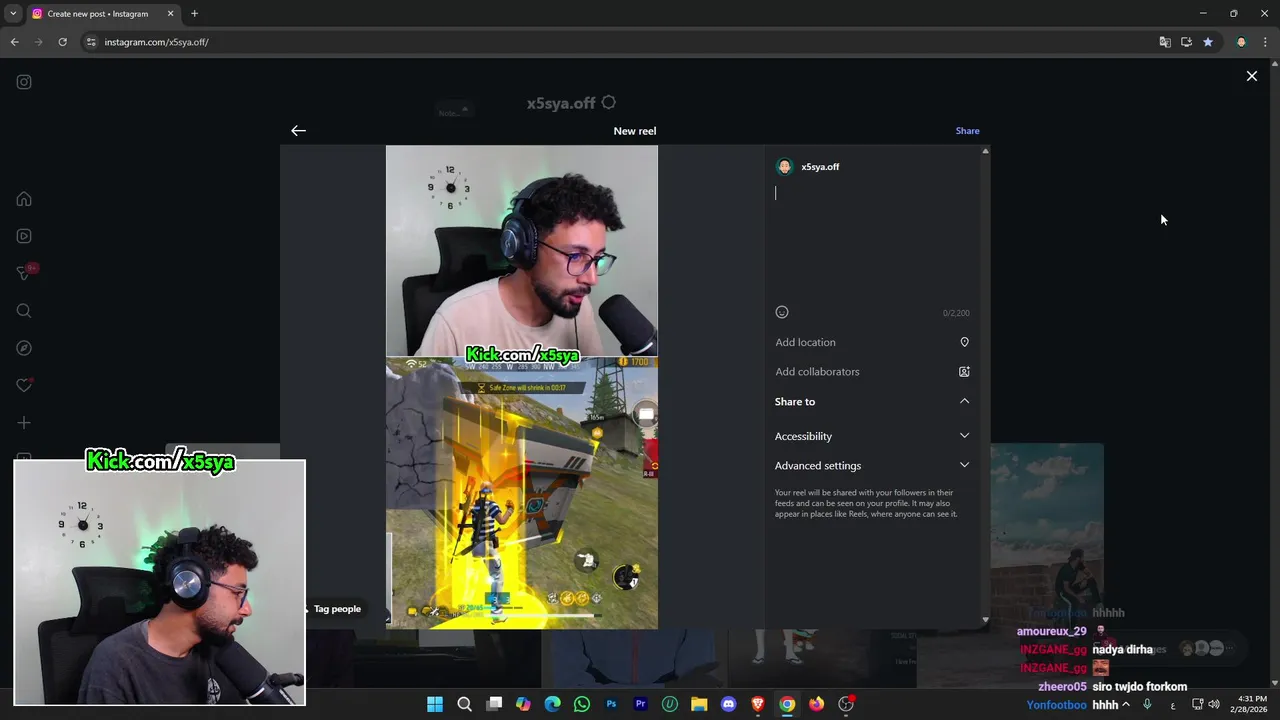Open the Explore compass icon
The width and height of the screenshot is (1280, 720).
tap(24, 348)
